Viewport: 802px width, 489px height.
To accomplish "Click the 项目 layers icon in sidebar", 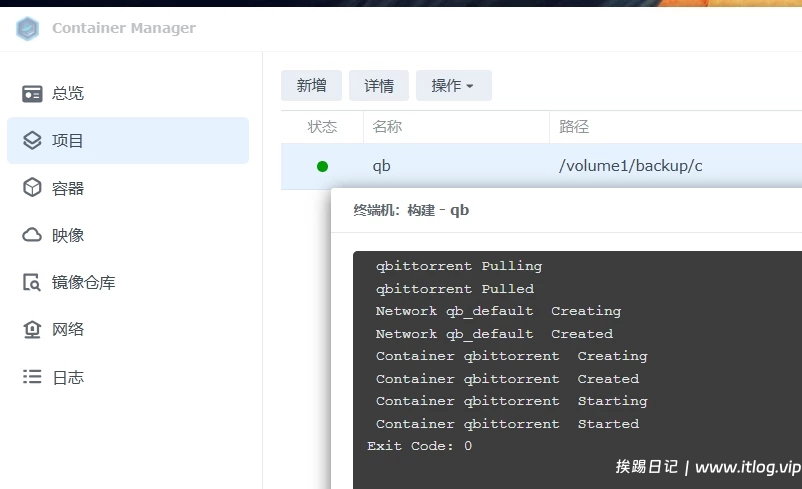I will 32,140.
